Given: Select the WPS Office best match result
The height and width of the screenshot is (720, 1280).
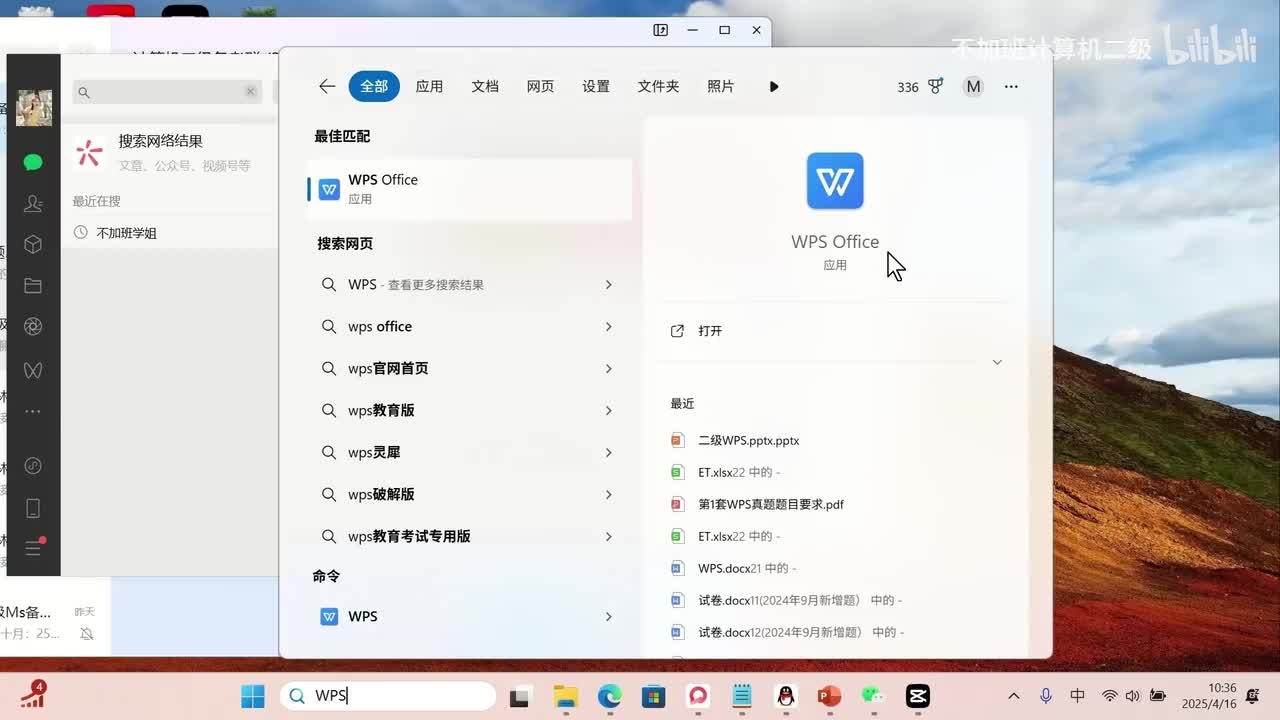Looking at the screenshot, I should [470, 189].
